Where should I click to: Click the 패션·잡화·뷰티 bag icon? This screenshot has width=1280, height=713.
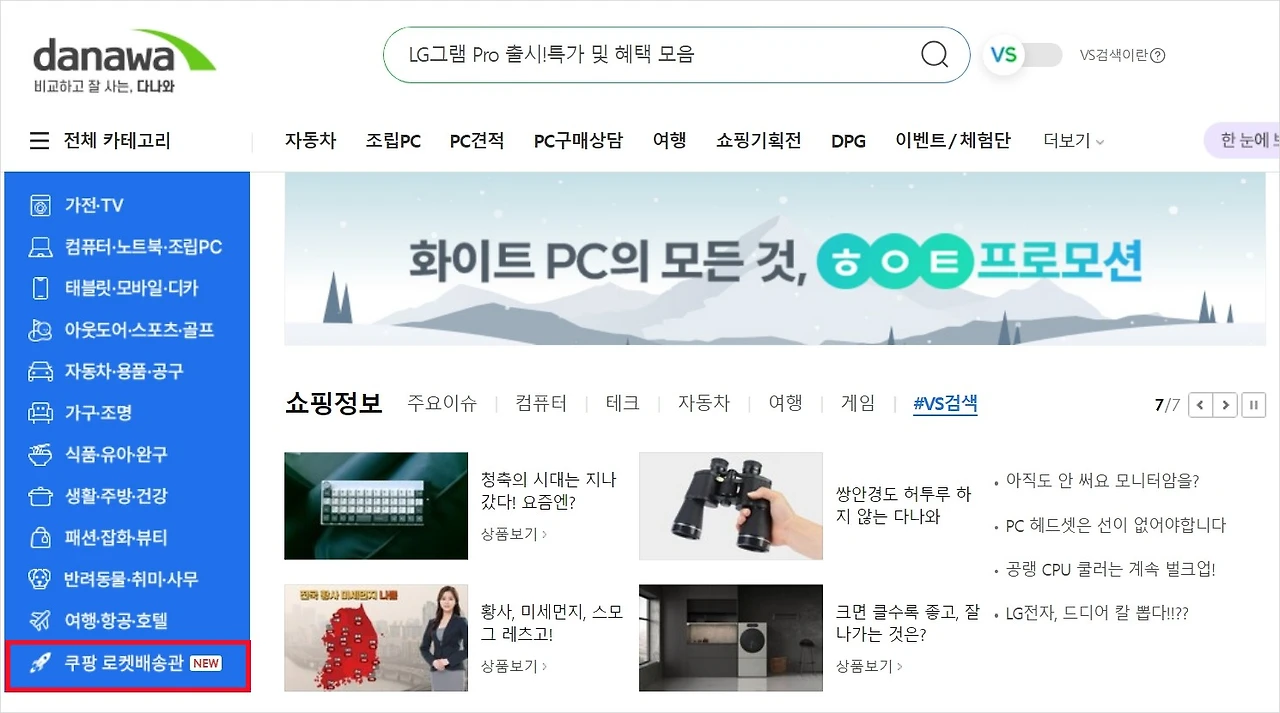40,538
